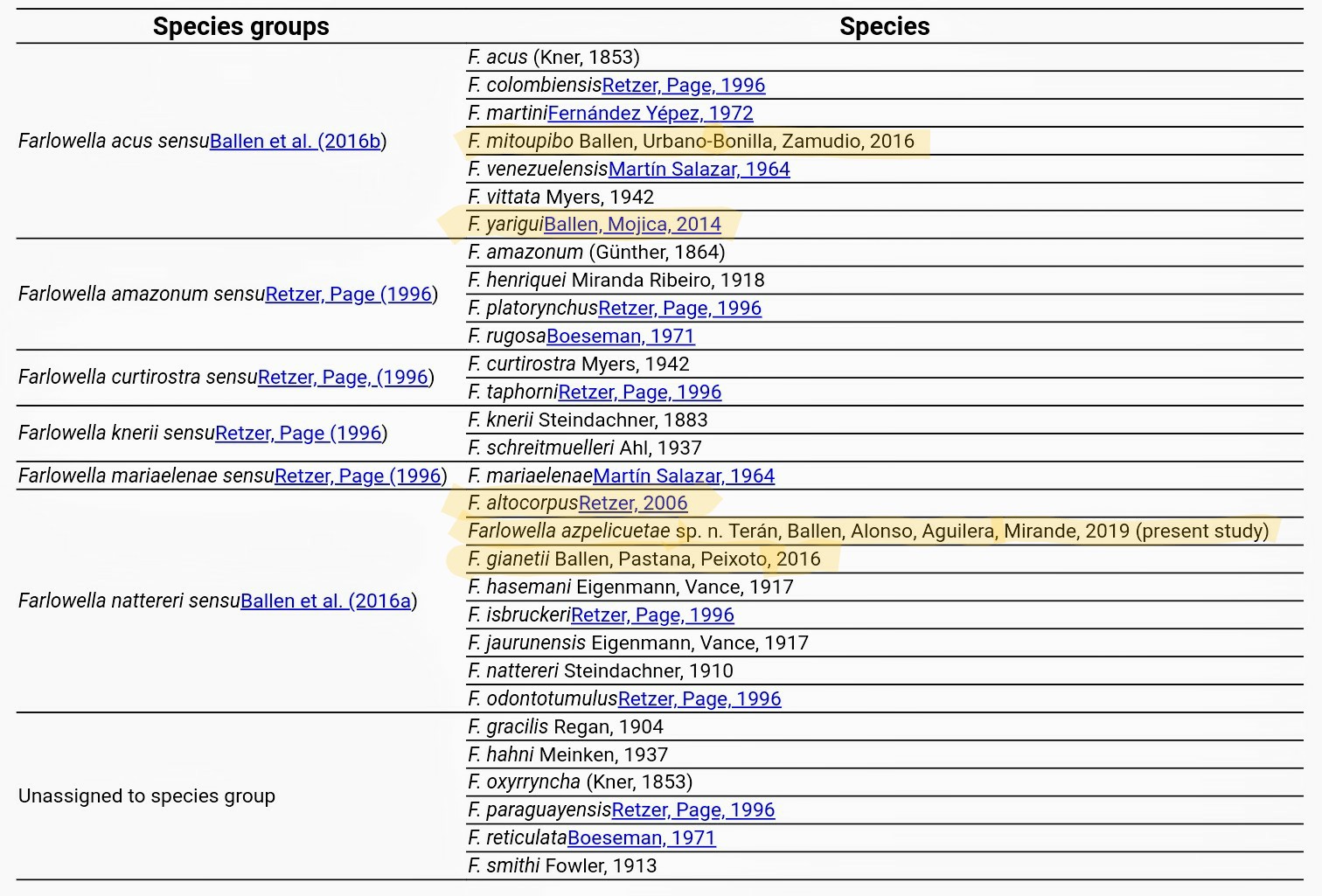Follow Martín Salazar, 1964 link beside F. venezuelensis
1322x896 pixels.
[x=699, y=169]
